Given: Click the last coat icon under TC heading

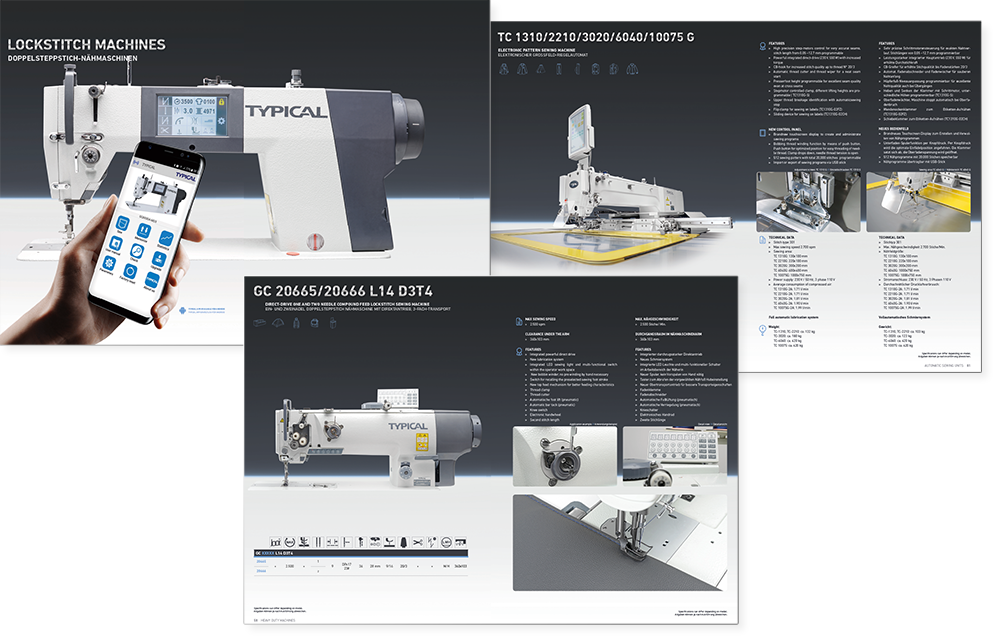Looking at the screenshot, I should pos(632,69).
